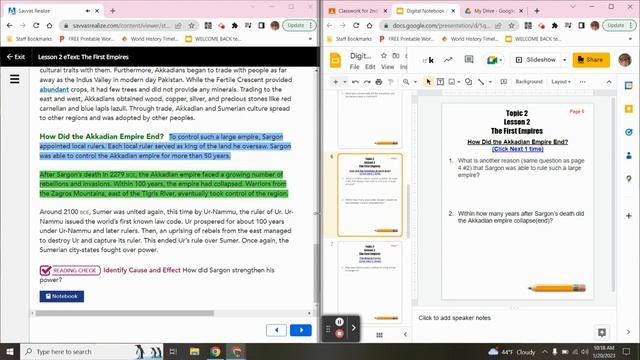The image size is (640, 360).
Task: Choose the Text box tool
Action: click(440, 82)
